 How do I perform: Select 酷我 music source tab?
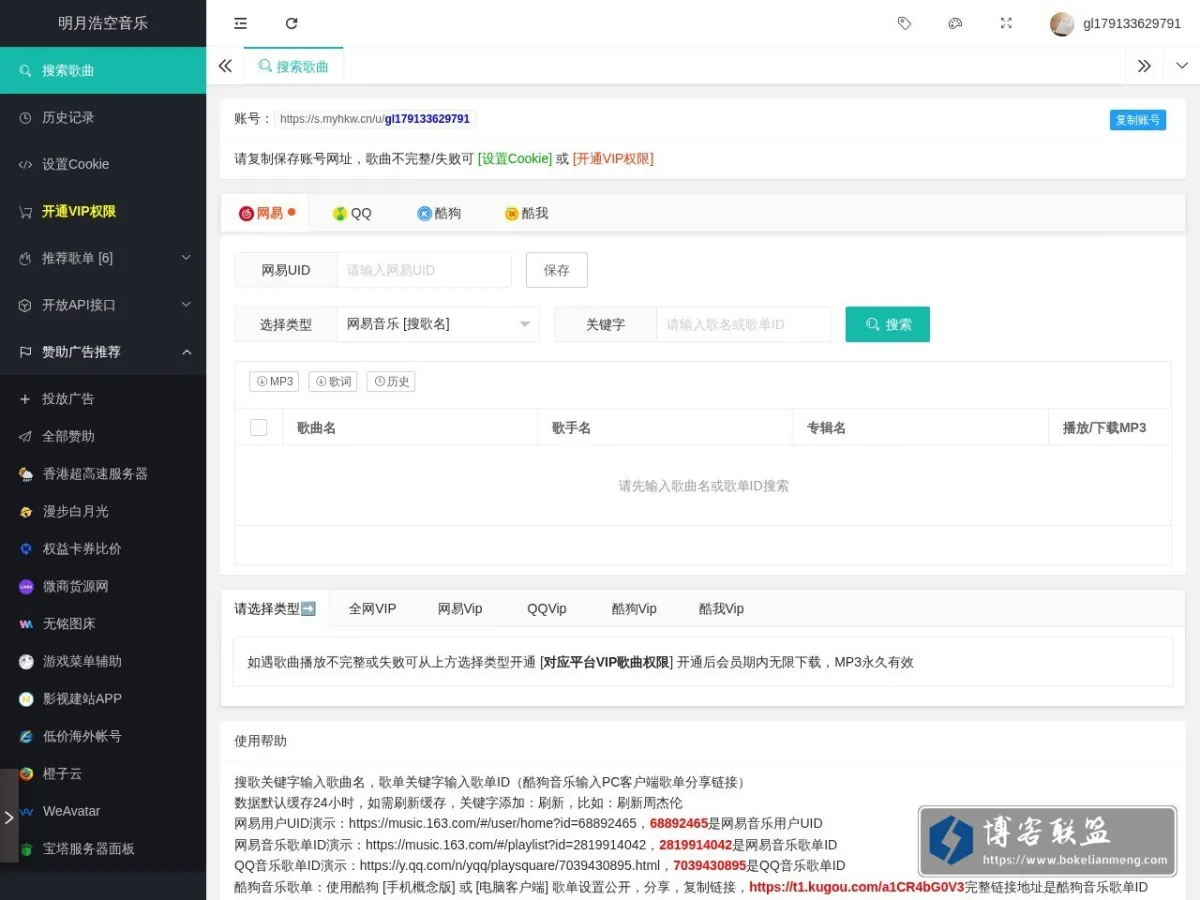pyautogui.click(x=526, y=213)
